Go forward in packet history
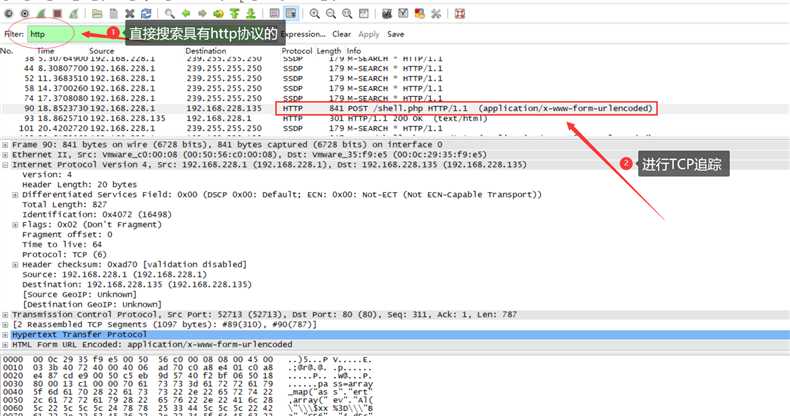The height and width of the screenshot is (416, 790). click(x=202, y=14)
